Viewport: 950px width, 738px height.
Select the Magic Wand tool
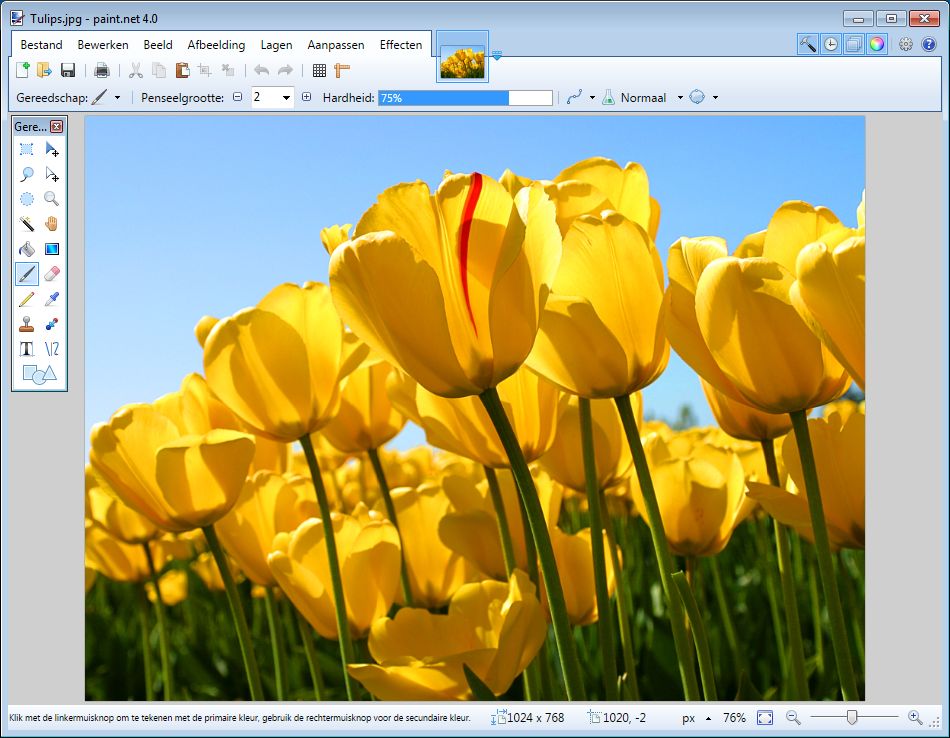click(x=27, y=224)
